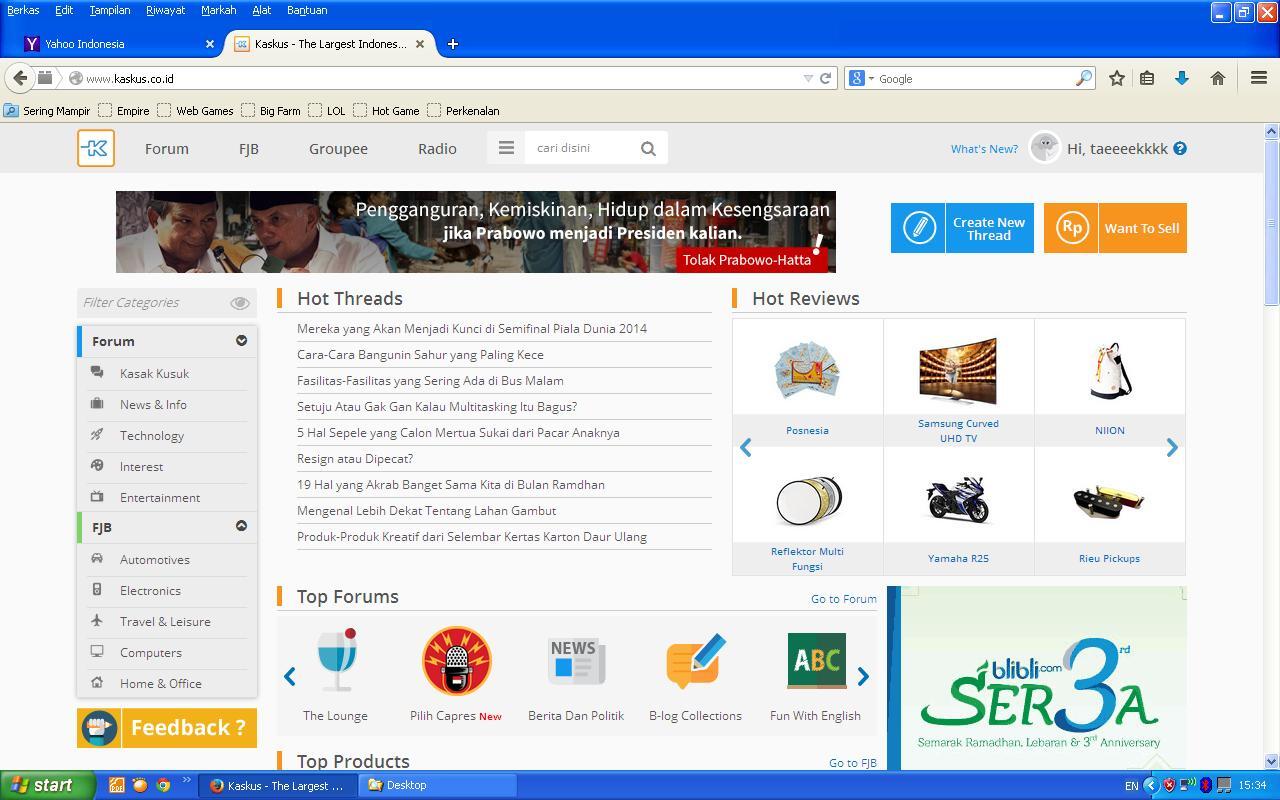Open the Tampilan menu
The width and height of the screenshot is (1280, 800).
(110, 10)
